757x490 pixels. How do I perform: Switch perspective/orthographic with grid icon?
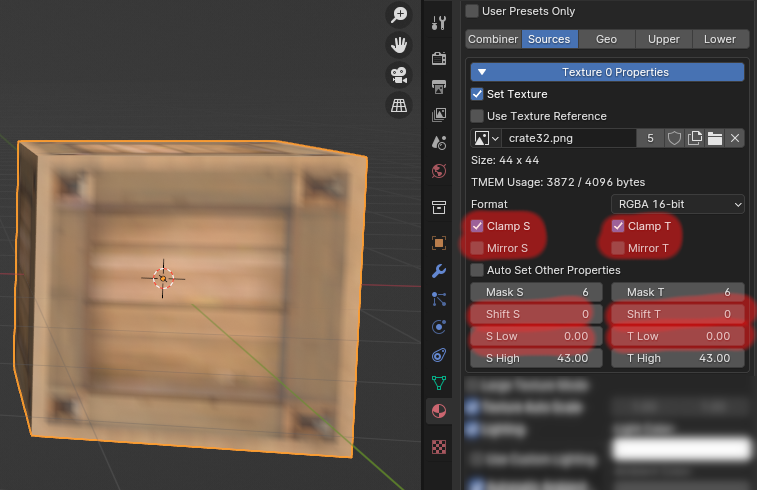[x=399, y=105]
